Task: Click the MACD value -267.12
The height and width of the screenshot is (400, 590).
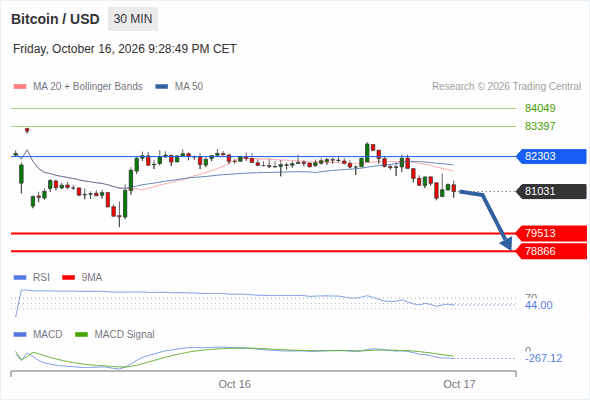Action: (543, 358)
